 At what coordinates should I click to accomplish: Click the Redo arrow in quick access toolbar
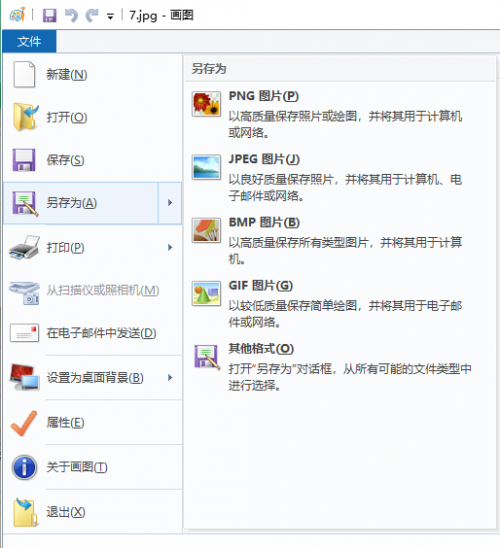(x=92, y=16)
